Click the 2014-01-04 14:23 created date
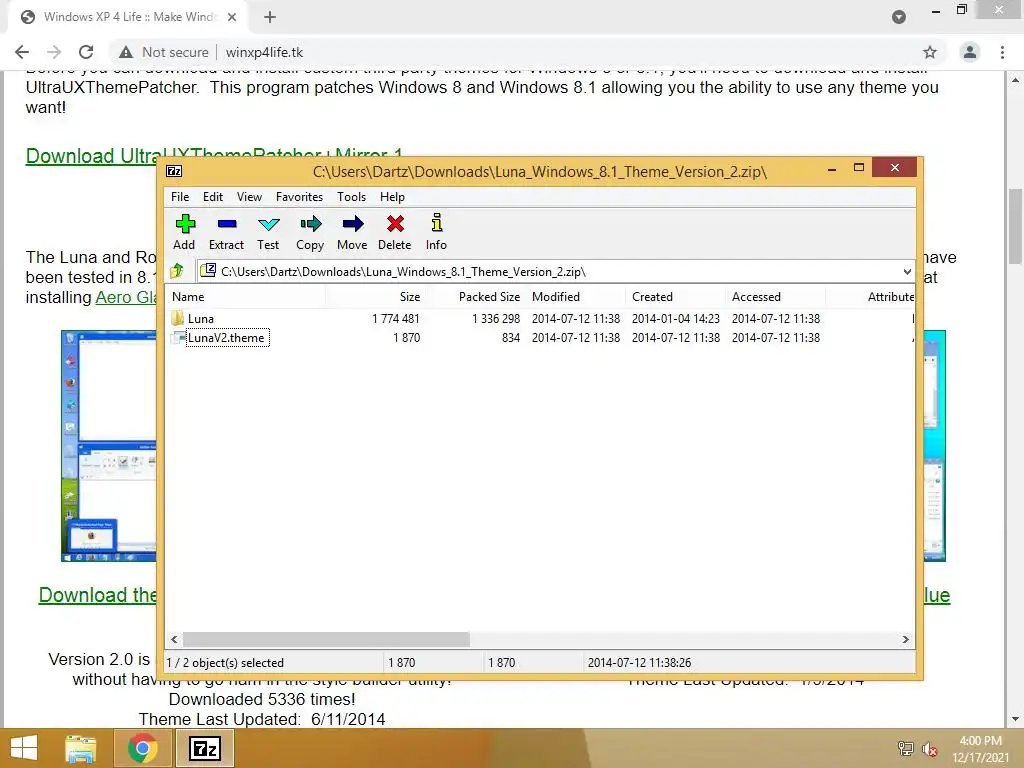The height and width of the screenshot is (768, 1024). tap(676, 319)
